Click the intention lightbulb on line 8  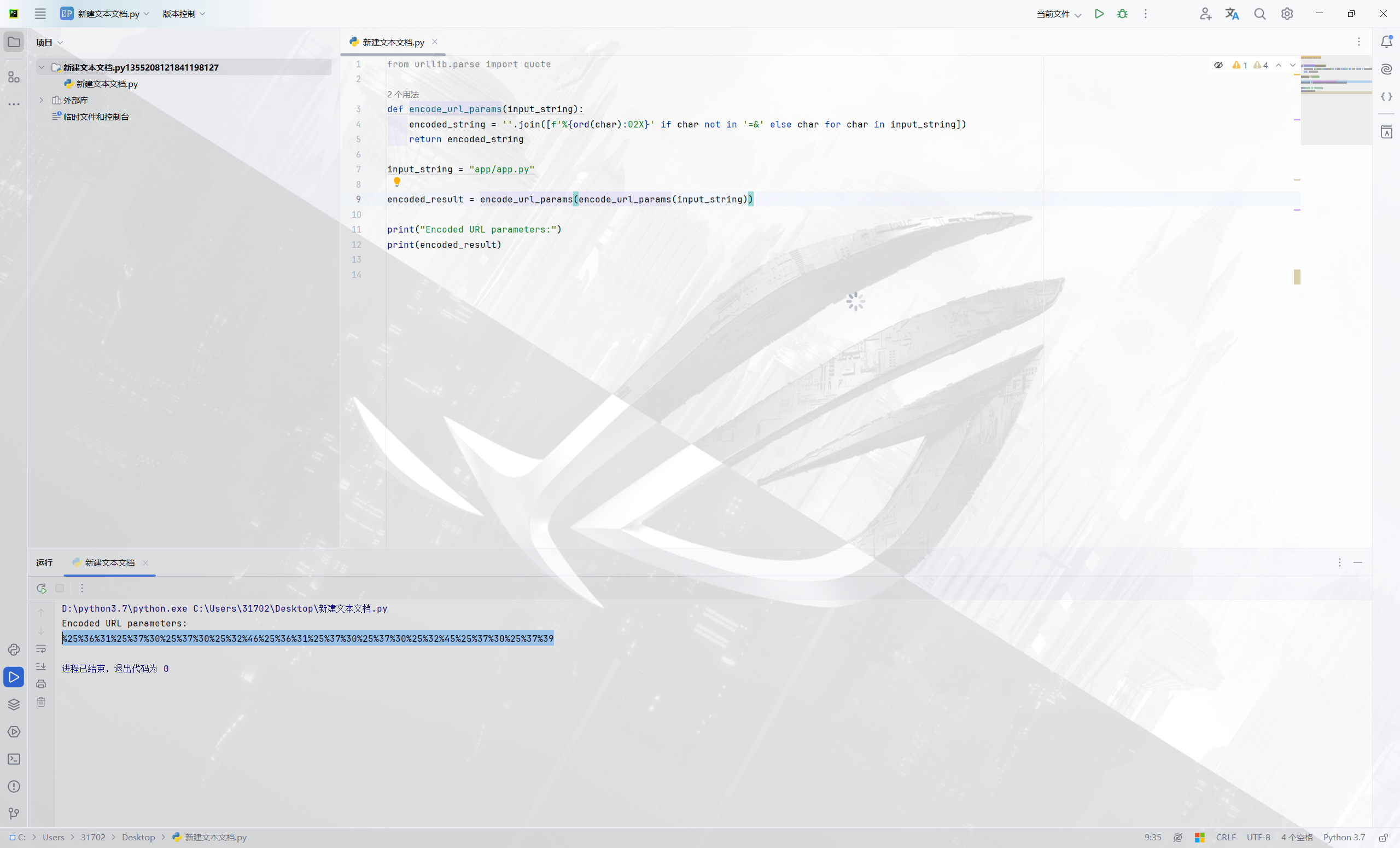[397, 182]
